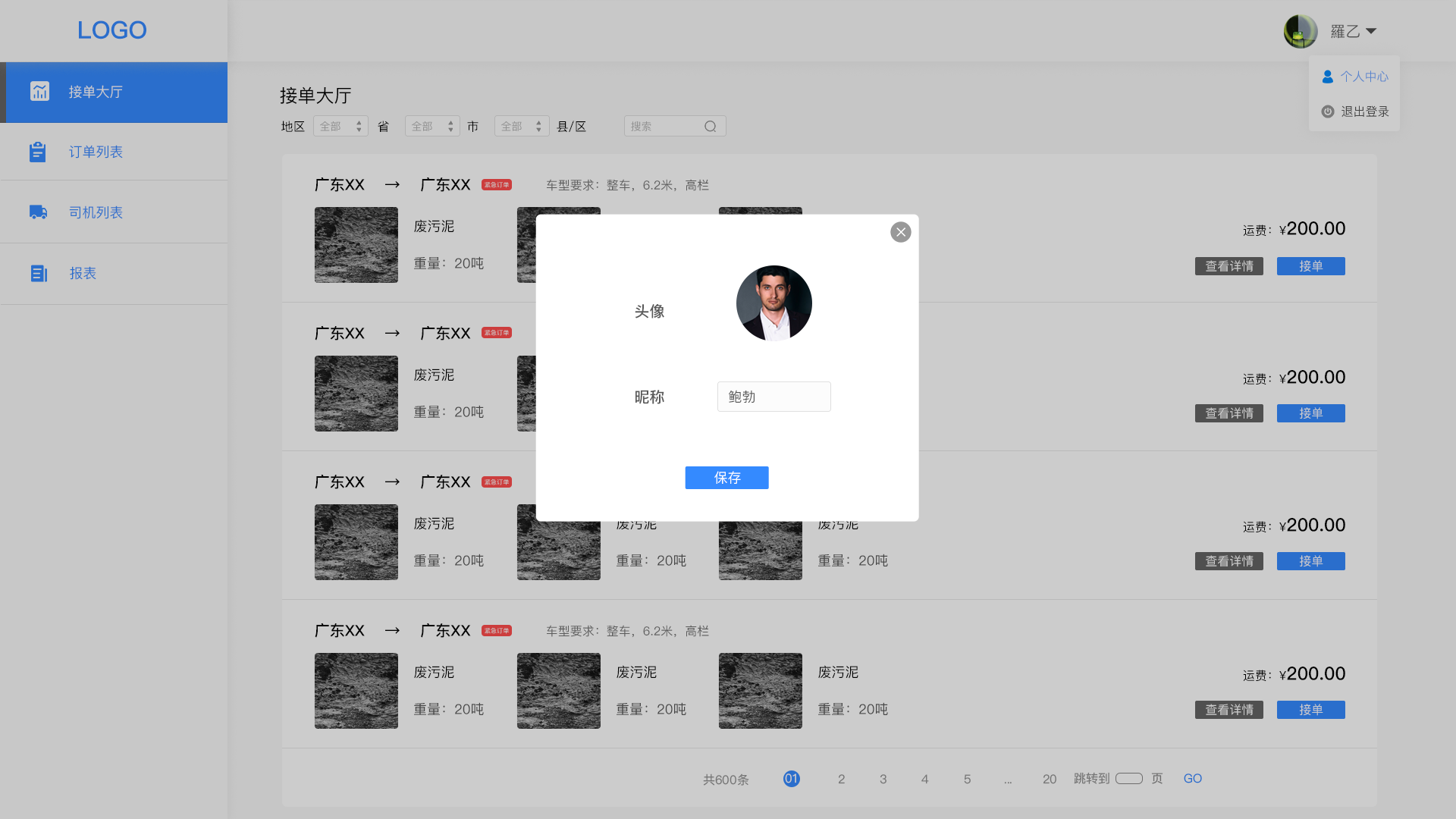Click 查看详情 in the second order row
The image size is (1456, 819).
tap(1229, 413)
